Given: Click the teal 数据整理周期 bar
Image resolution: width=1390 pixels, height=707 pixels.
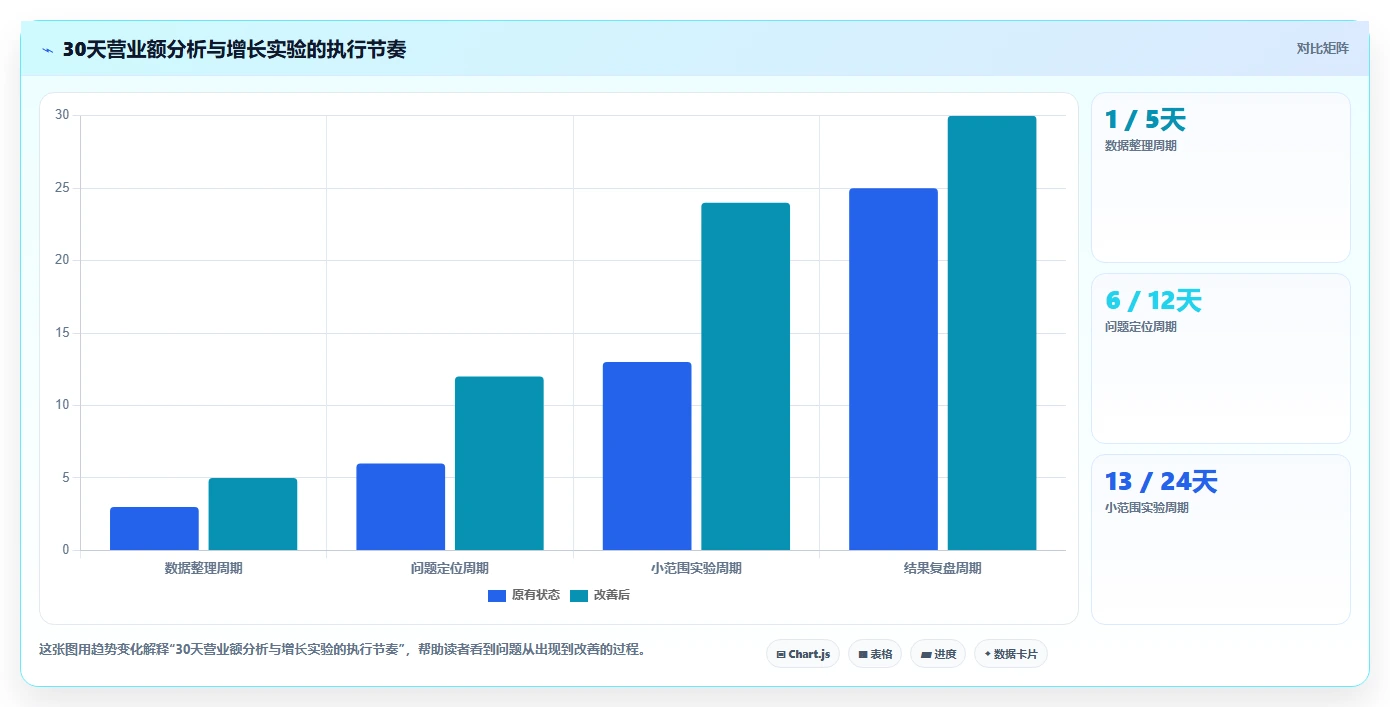Looking at the screenshot, I should point(253,514).
